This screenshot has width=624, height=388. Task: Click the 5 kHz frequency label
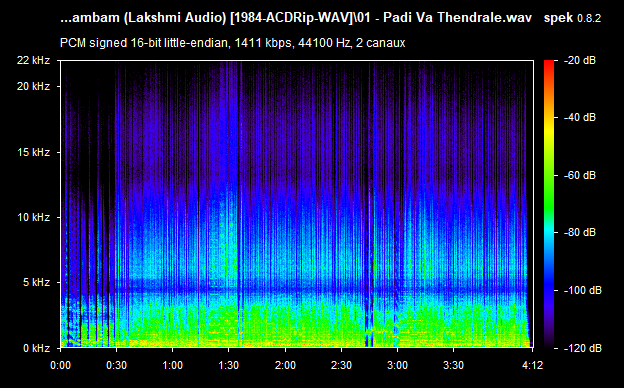36,282
